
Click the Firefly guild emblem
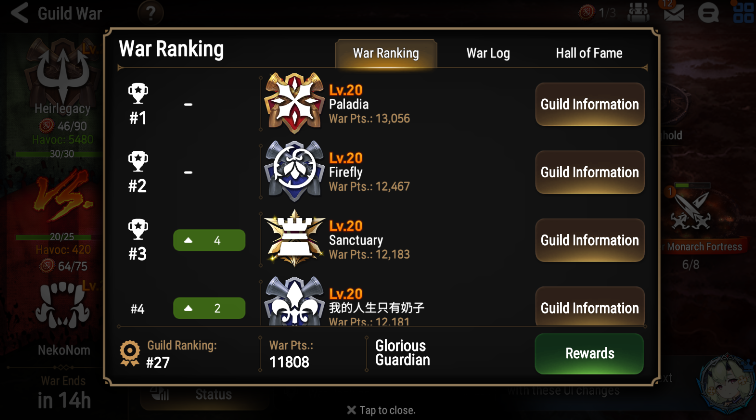tap(294, 170)
